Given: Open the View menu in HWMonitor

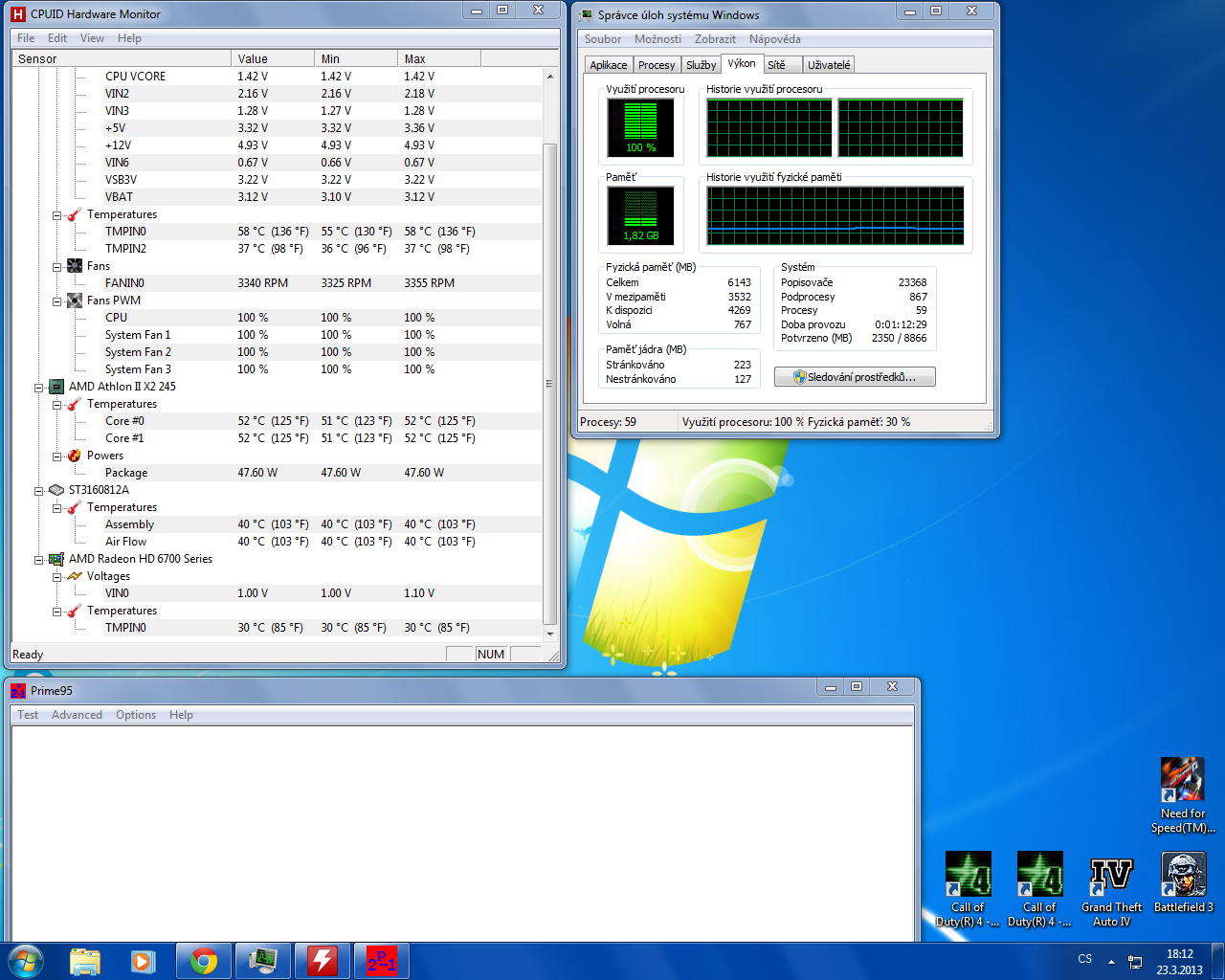Looking at the screenshot, I should 92,38.
